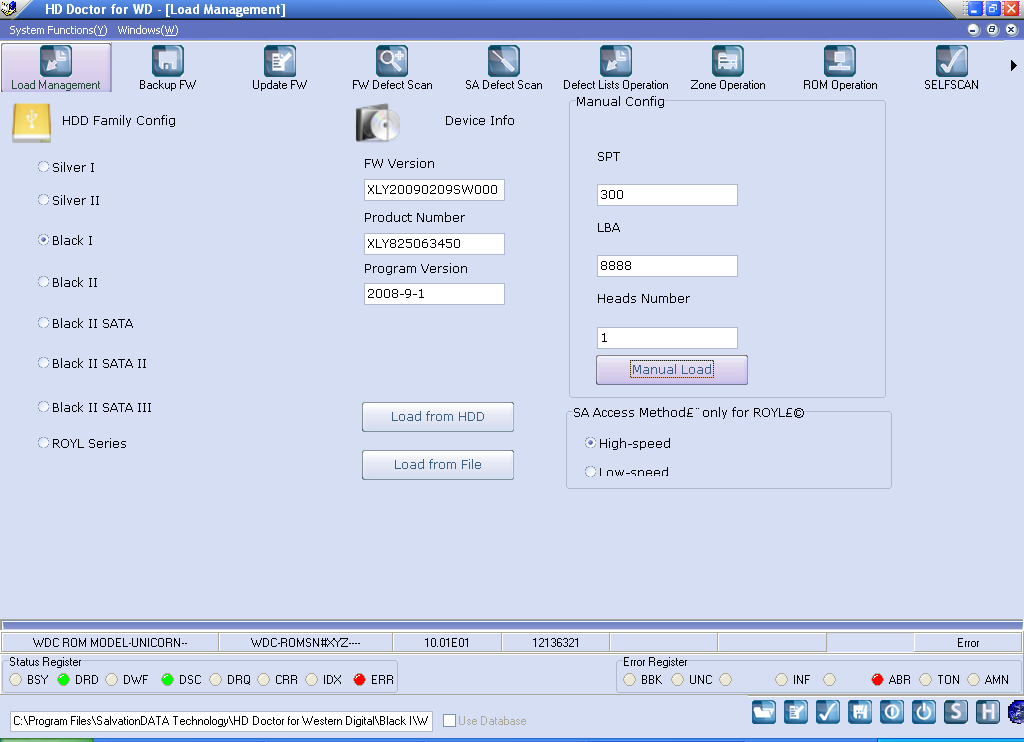
Task: Click the Manual Load button
Action: [671, 370]
